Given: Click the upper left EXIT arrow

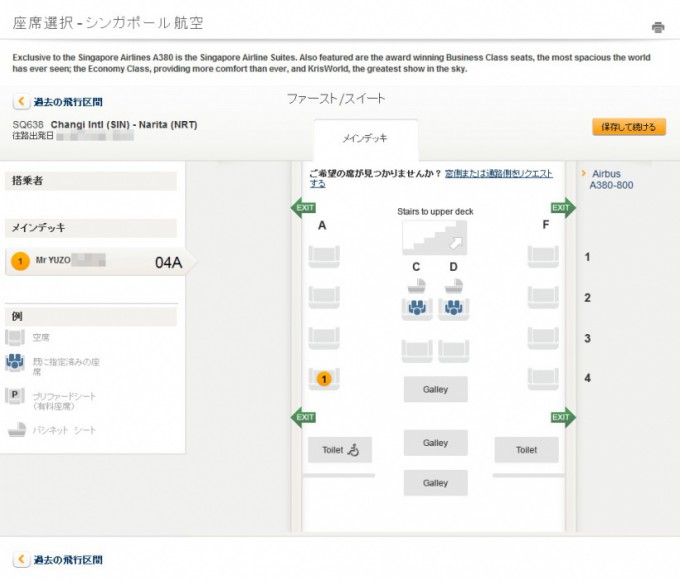Looking at the screenshot, I should coord(303,208).
